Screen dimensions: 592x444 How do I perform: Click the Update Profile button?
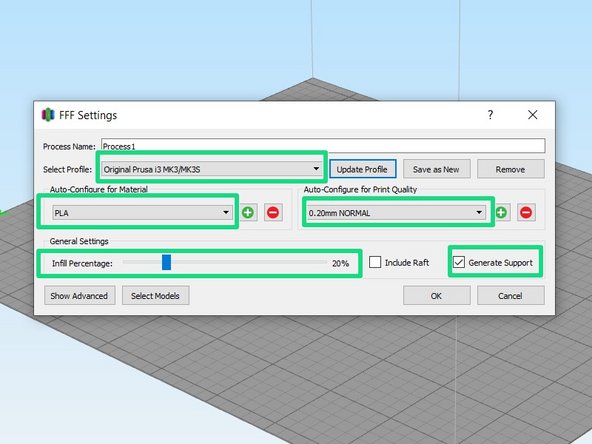coord(362,169)
